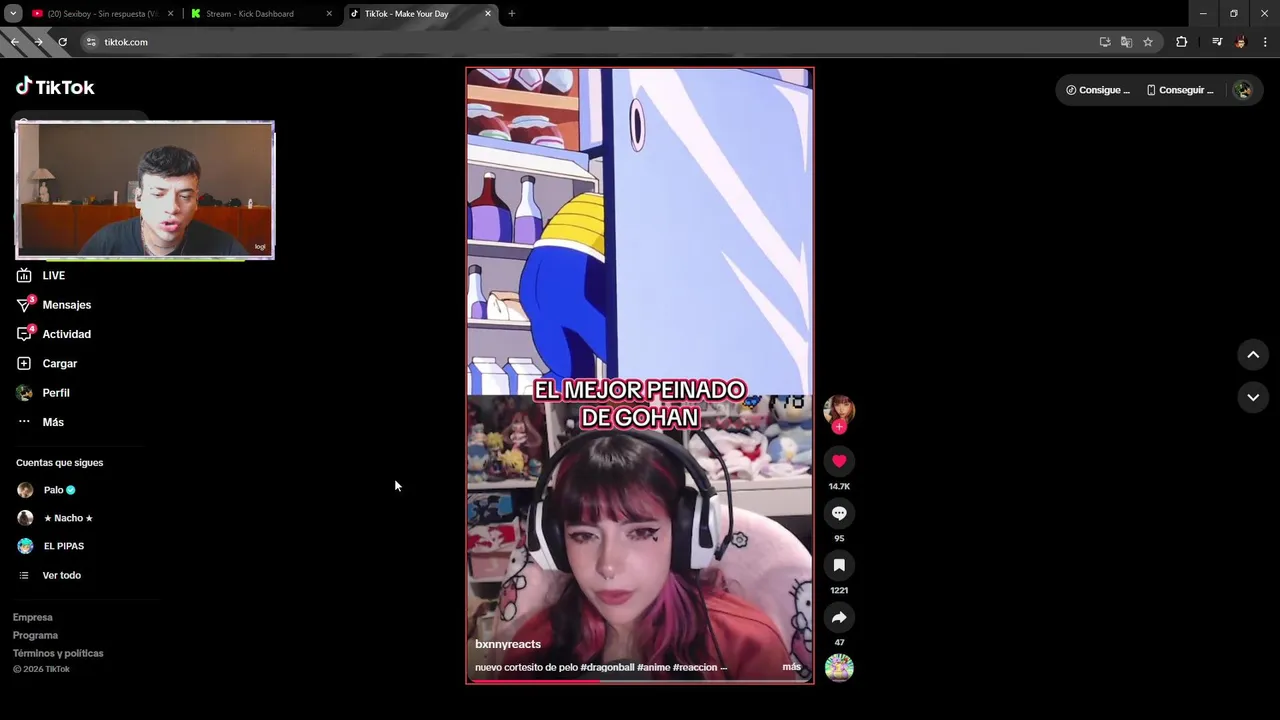The height and width of the screenshot is (720, 1280).
Task: Save the video with the bookmark icon
Action: pyautogui.click(x=839, y=565)
